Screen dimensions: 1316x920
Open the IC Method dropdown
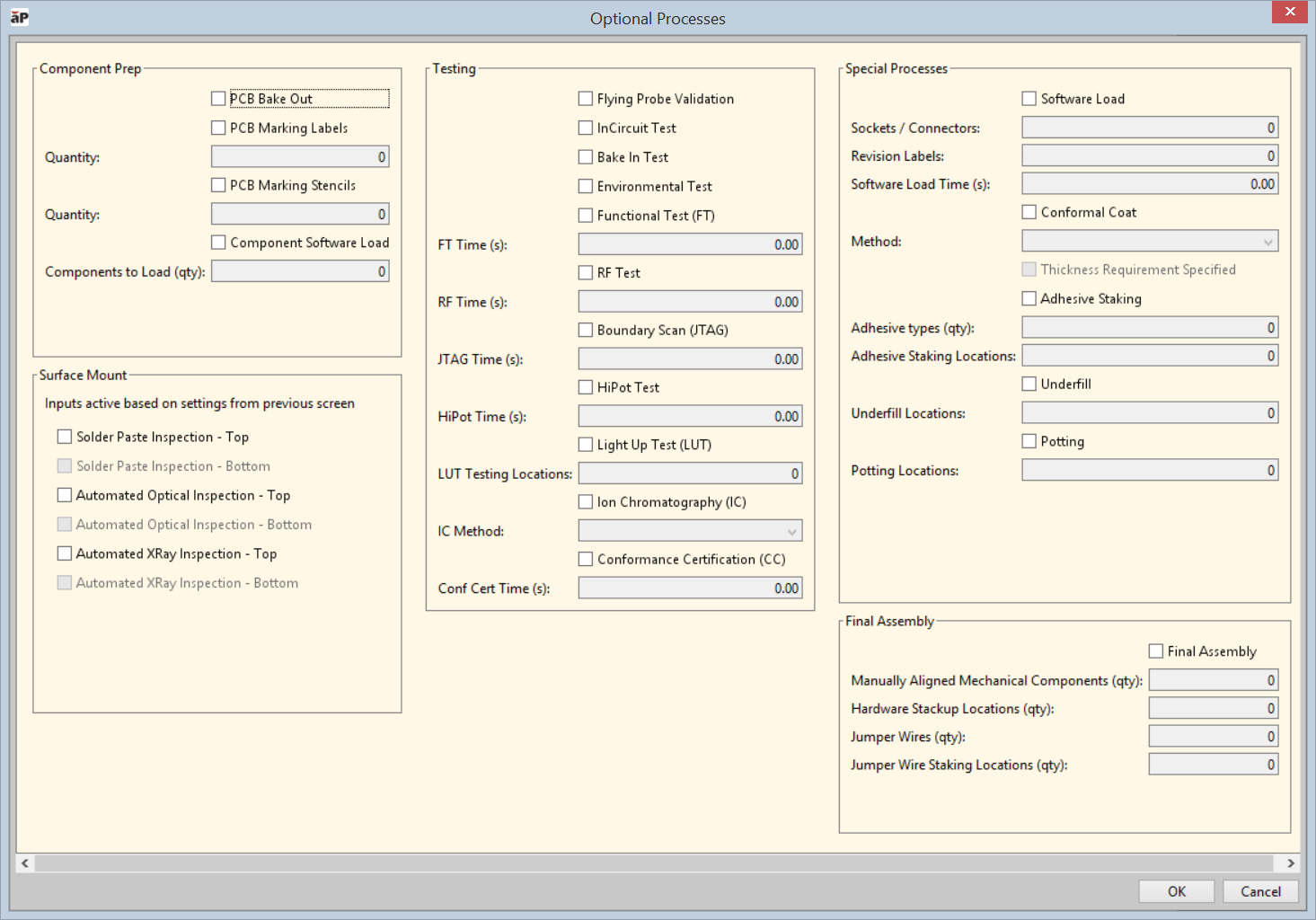(x=690, y=531)
